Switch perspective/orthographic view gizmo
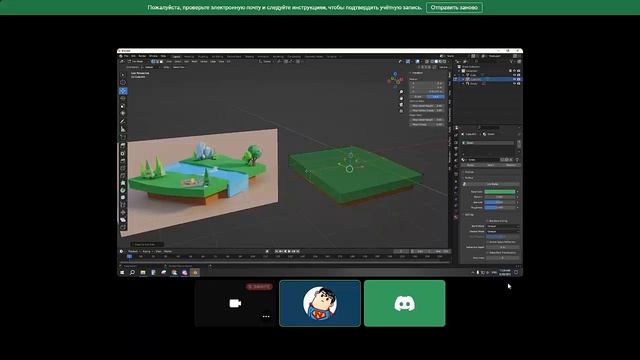Screen dimensions: 640x360 (x=401, y=111)
